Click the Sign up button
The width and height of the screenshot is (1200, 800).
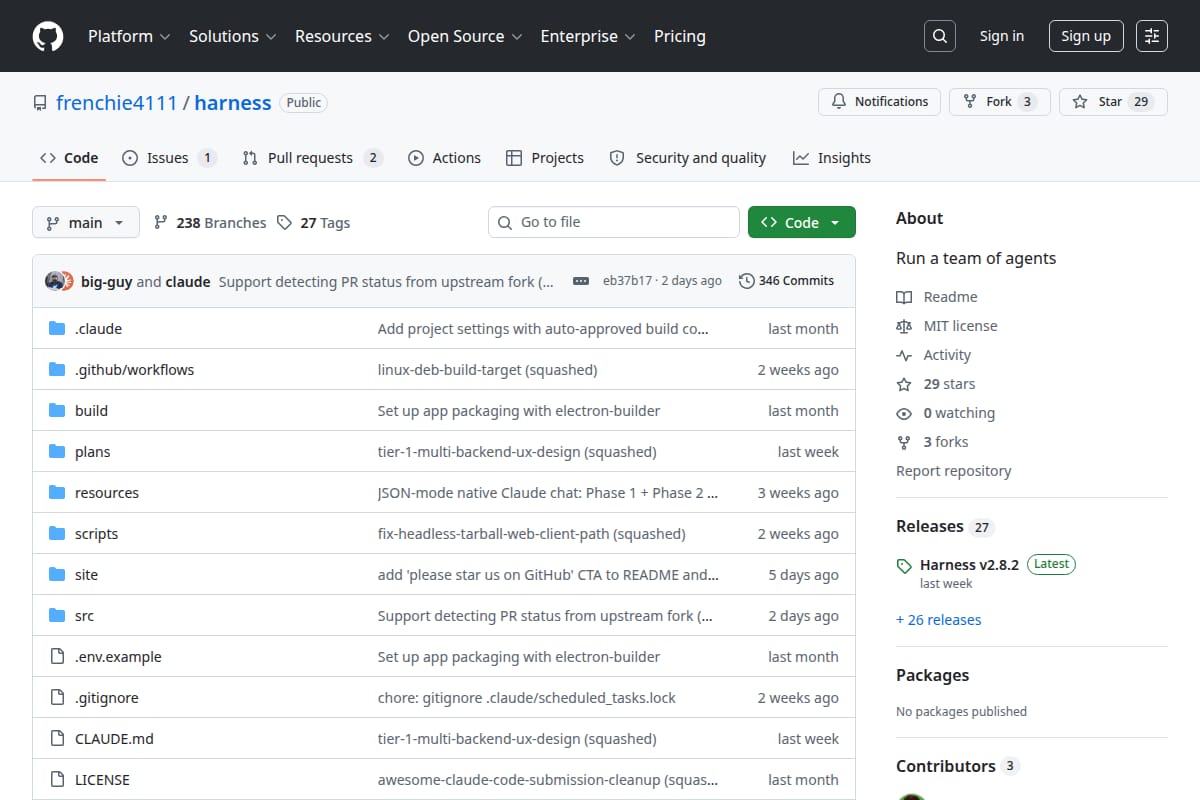[x=1086, y=36]
